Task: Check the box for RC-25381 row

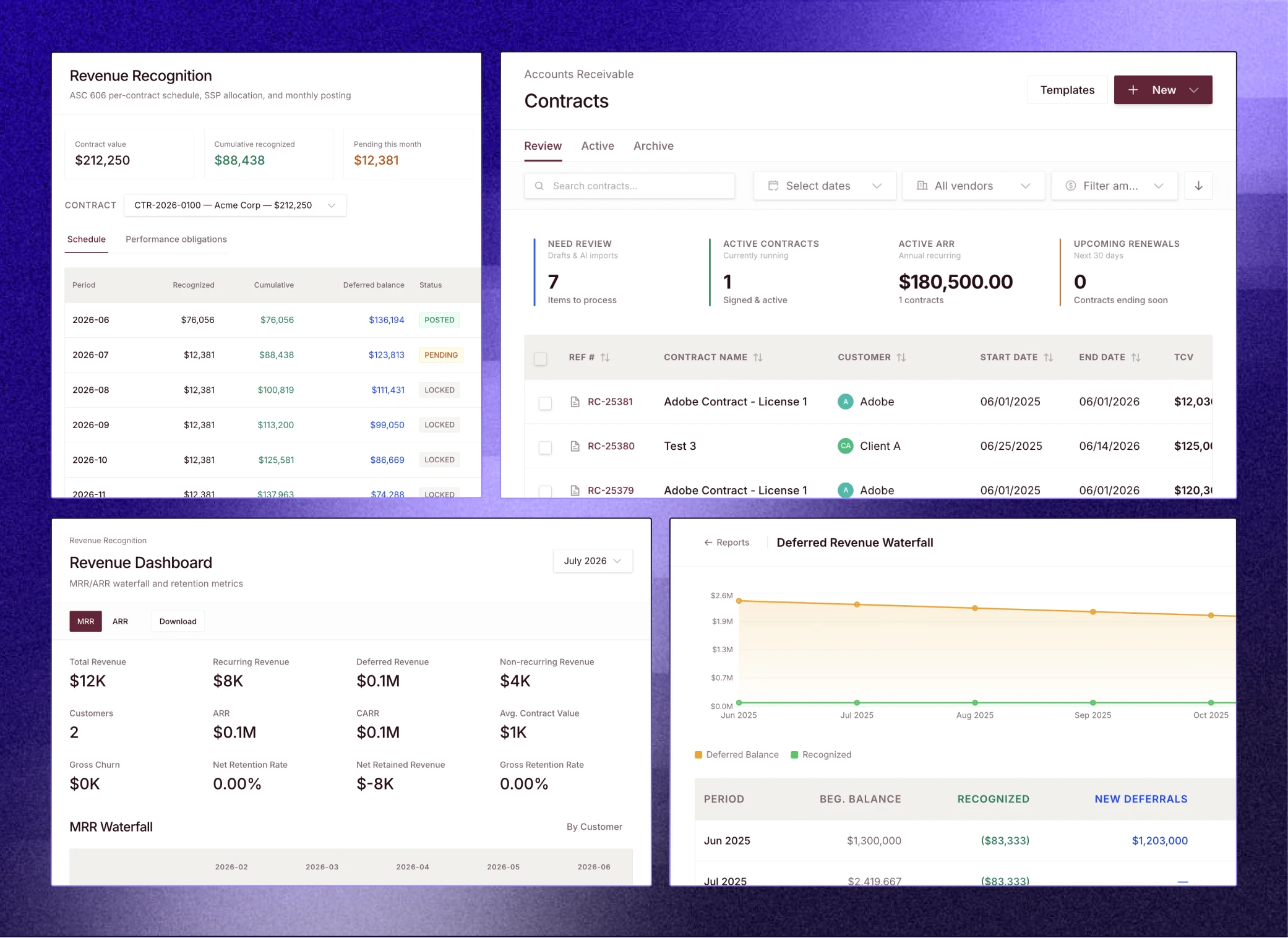Action: point(545,403)
